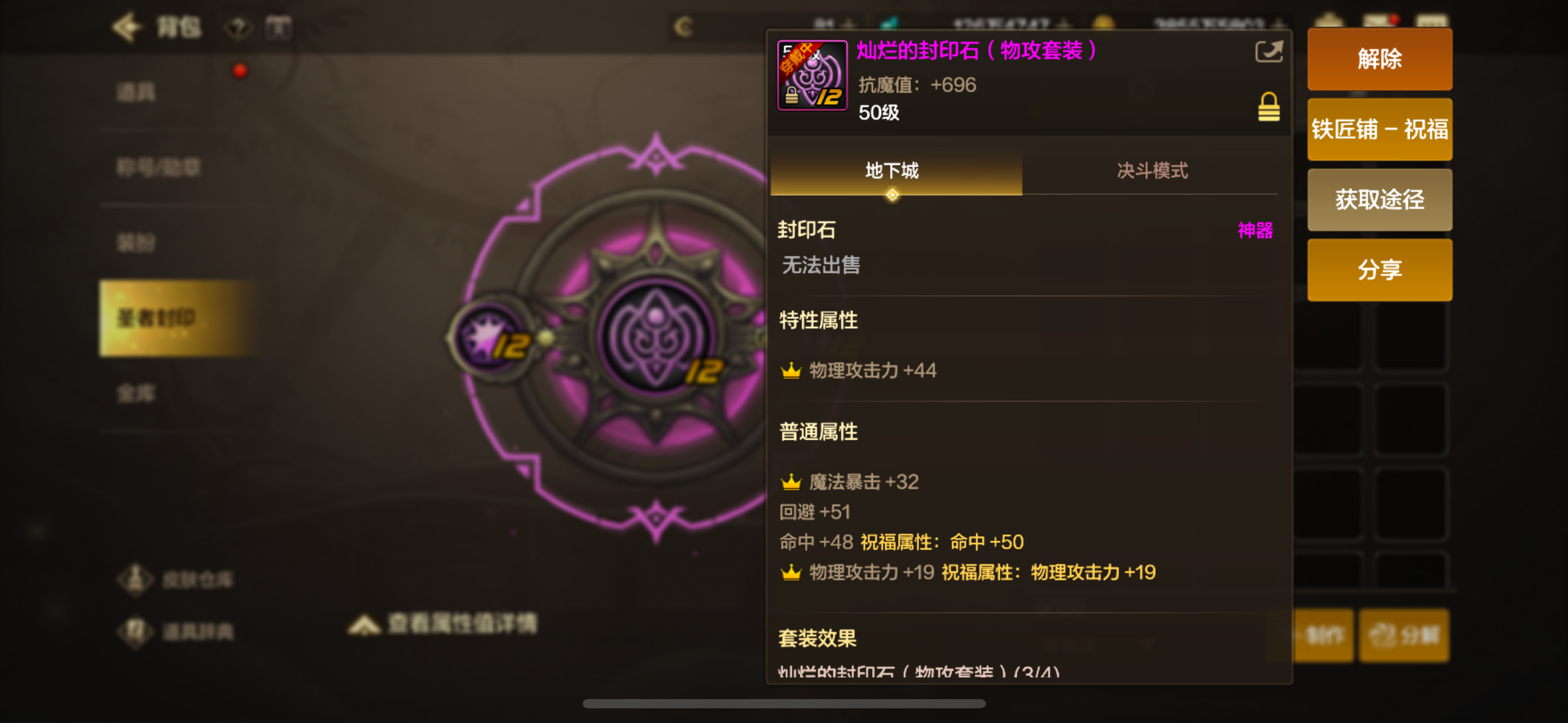1568x723 pixels.
Task: Open 铁匠铺 - 祝福 button
Action: click(x=1379, y=129)
